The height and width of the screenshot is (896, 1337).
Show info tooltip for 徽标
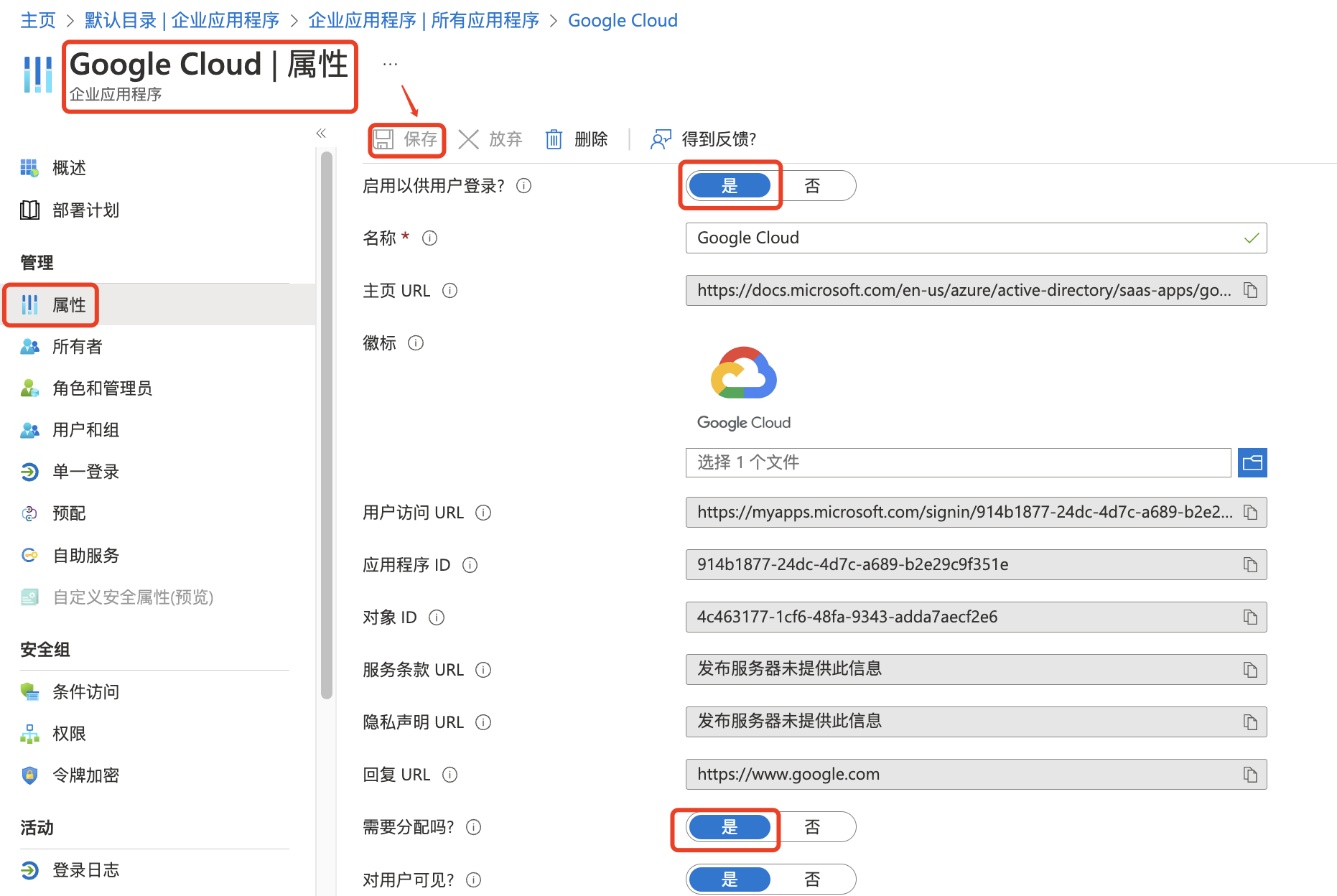point(416,342)
